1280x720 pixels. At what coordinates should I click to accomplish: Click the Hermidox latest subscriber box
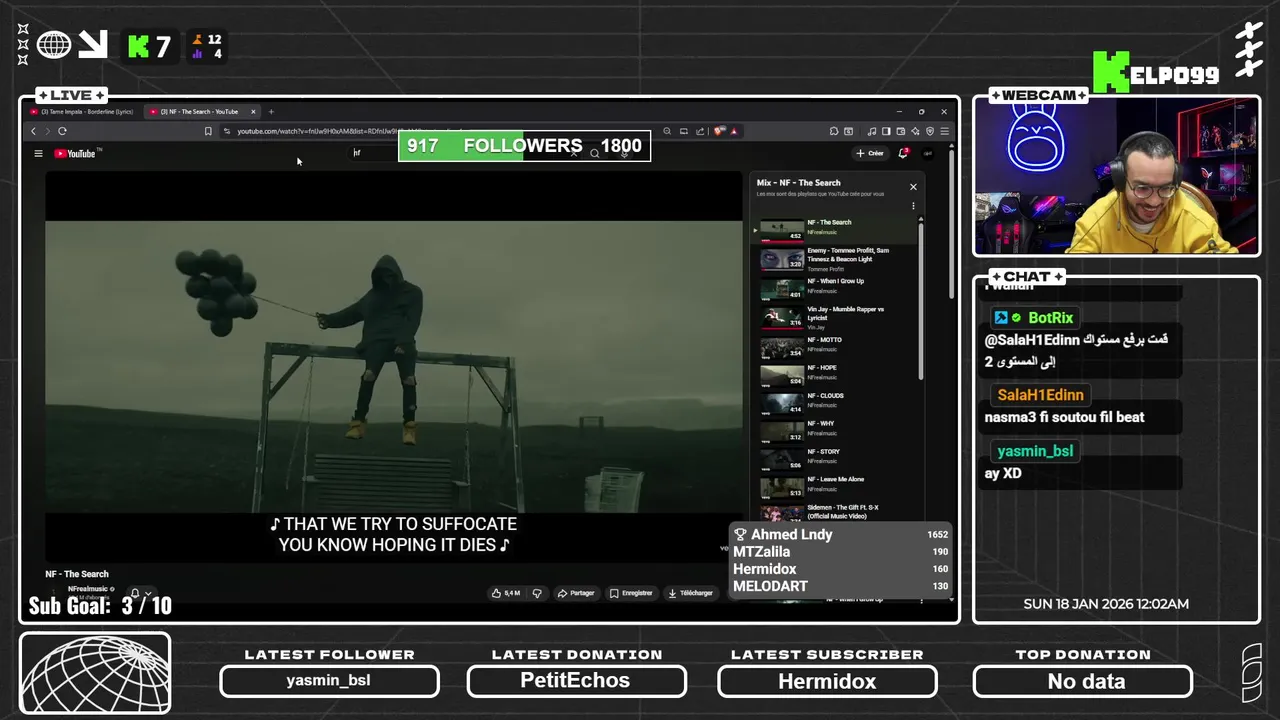(x=827, y=681)
